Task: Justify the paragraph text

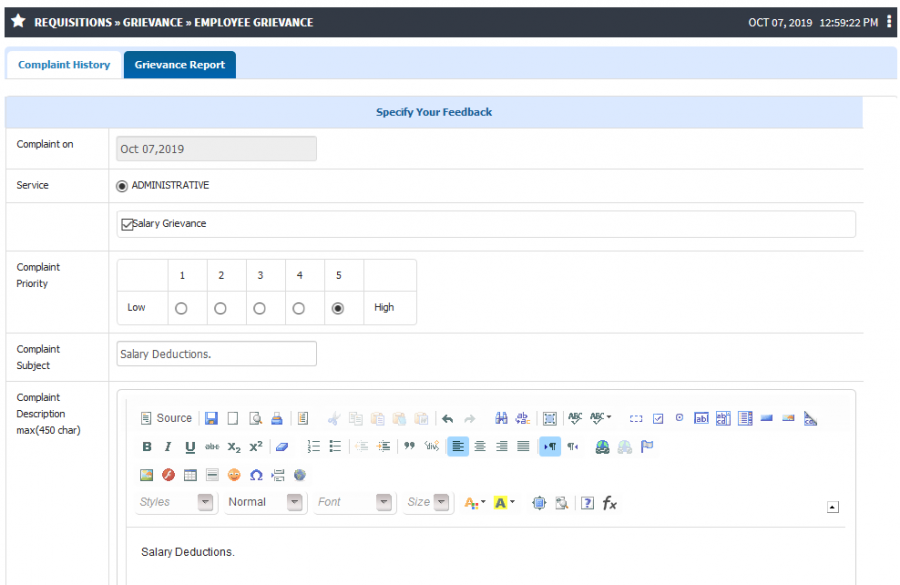Action: coord(523,447)
